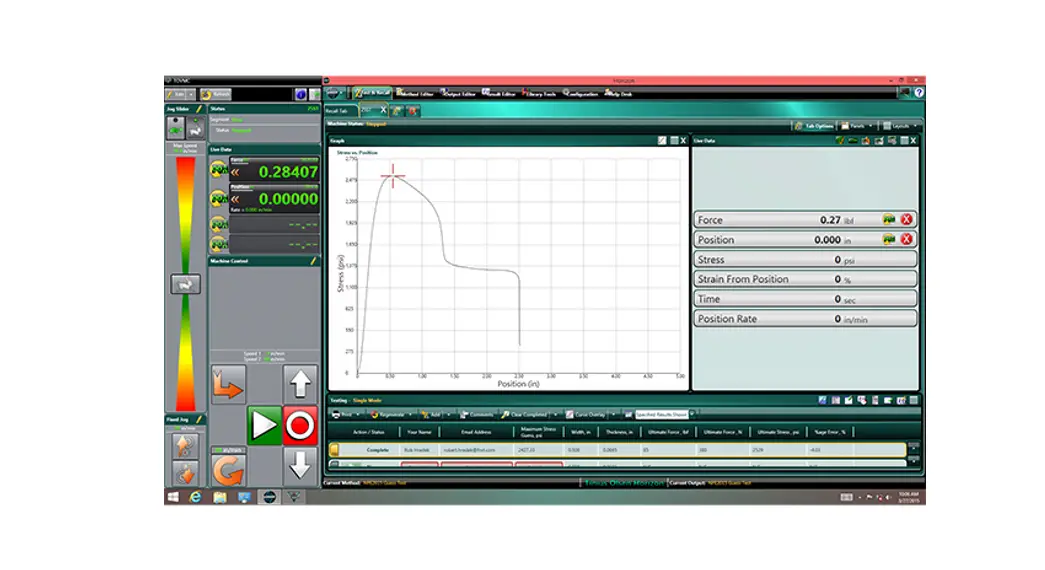The height and width of the screenshot is (570, 1045).
Task: Click the zero icon for third empty channel
Action: click(x=219, y=225)
